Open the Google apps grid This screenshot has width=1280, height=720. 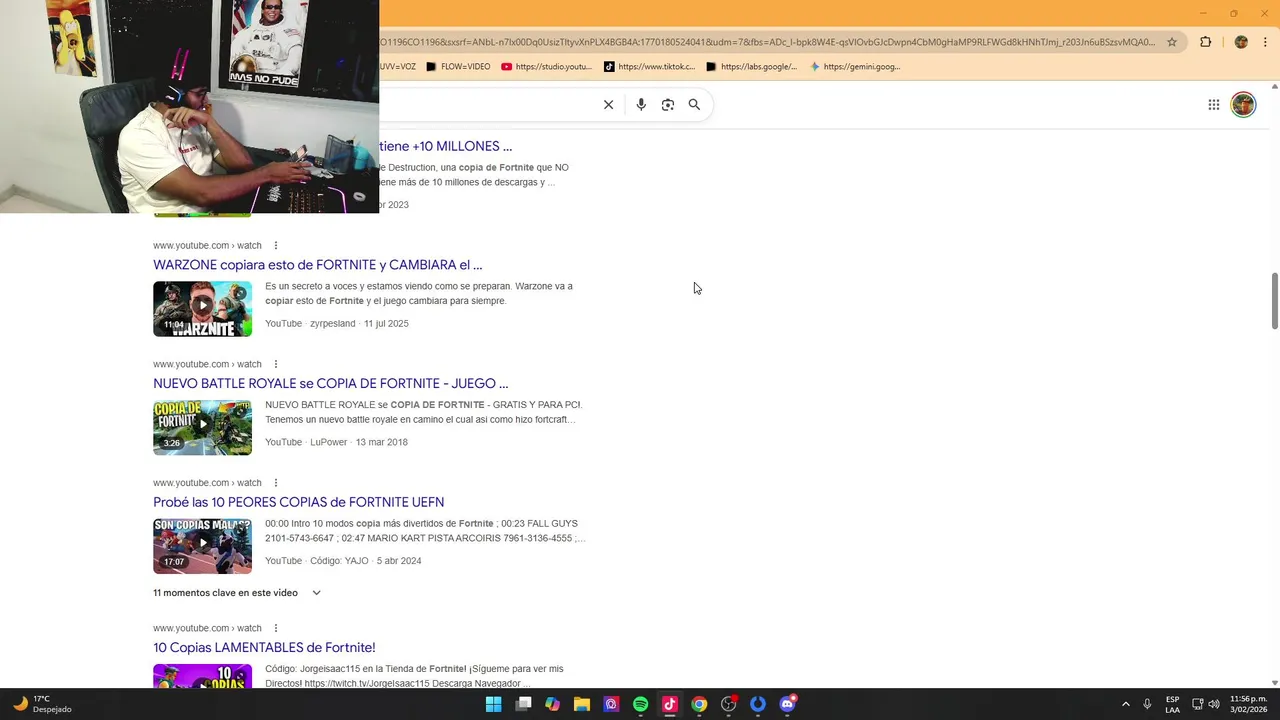[1213, 105]
